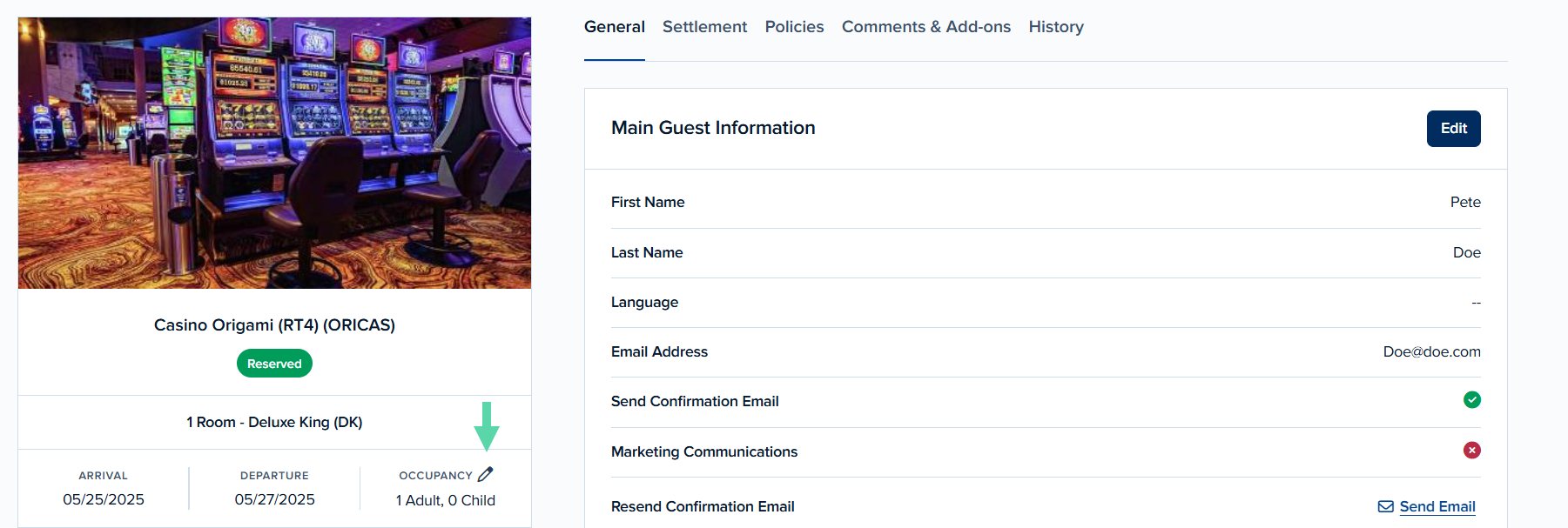This screenshot has width=1568, height=528.
Task: Click the green Reserved status badge
Action: [274, 364]
